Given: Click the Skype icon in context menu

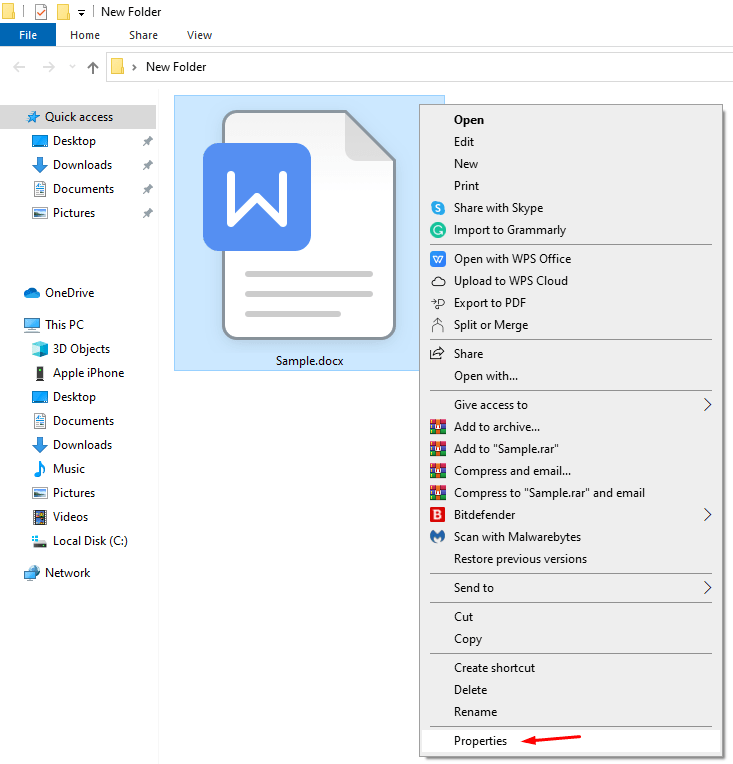Looking at the screenshot, I should click(438, 208).
